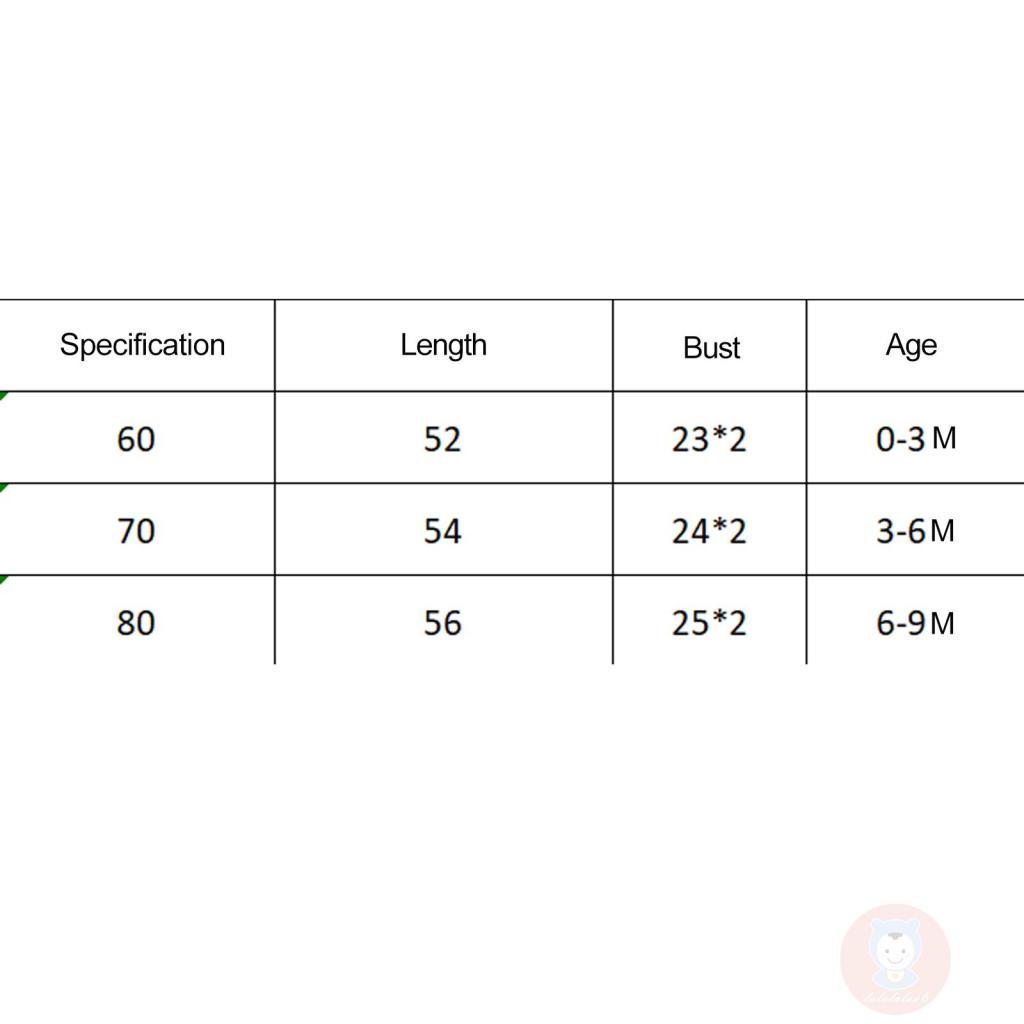The height and width of the screenshot is (1024, 1024).
Task: Select the bust cell 24*2
Action: [x=709, y=530]
